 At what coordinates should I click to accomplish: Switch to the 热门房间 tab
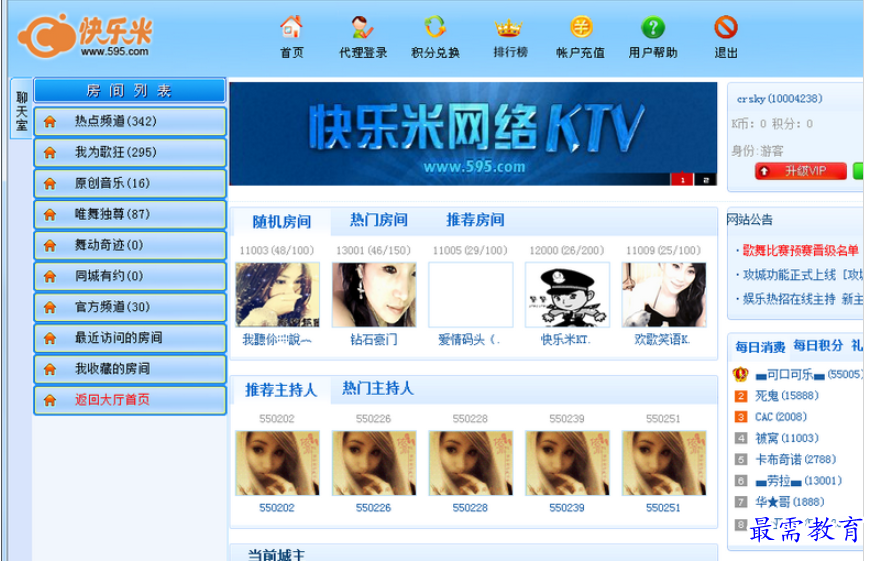[x=379, y=220]
